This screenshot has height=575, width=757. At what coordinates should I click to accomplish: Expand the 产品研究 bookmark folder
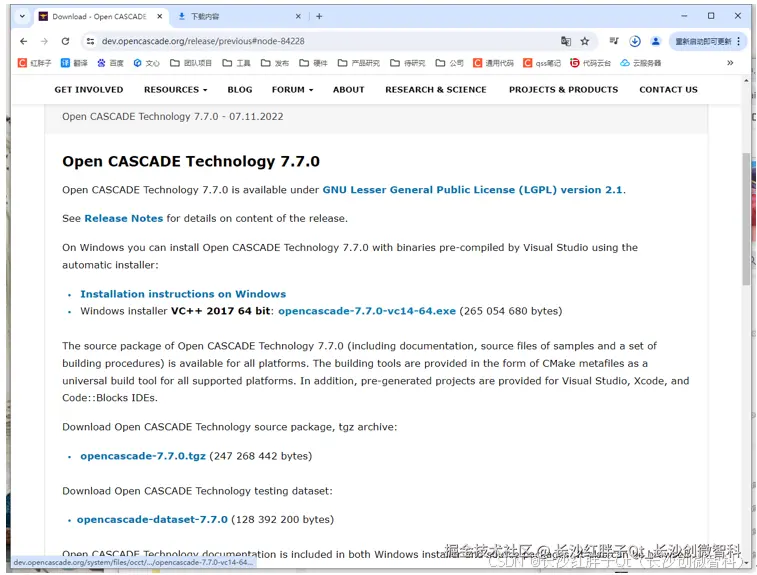pos(359,63)
